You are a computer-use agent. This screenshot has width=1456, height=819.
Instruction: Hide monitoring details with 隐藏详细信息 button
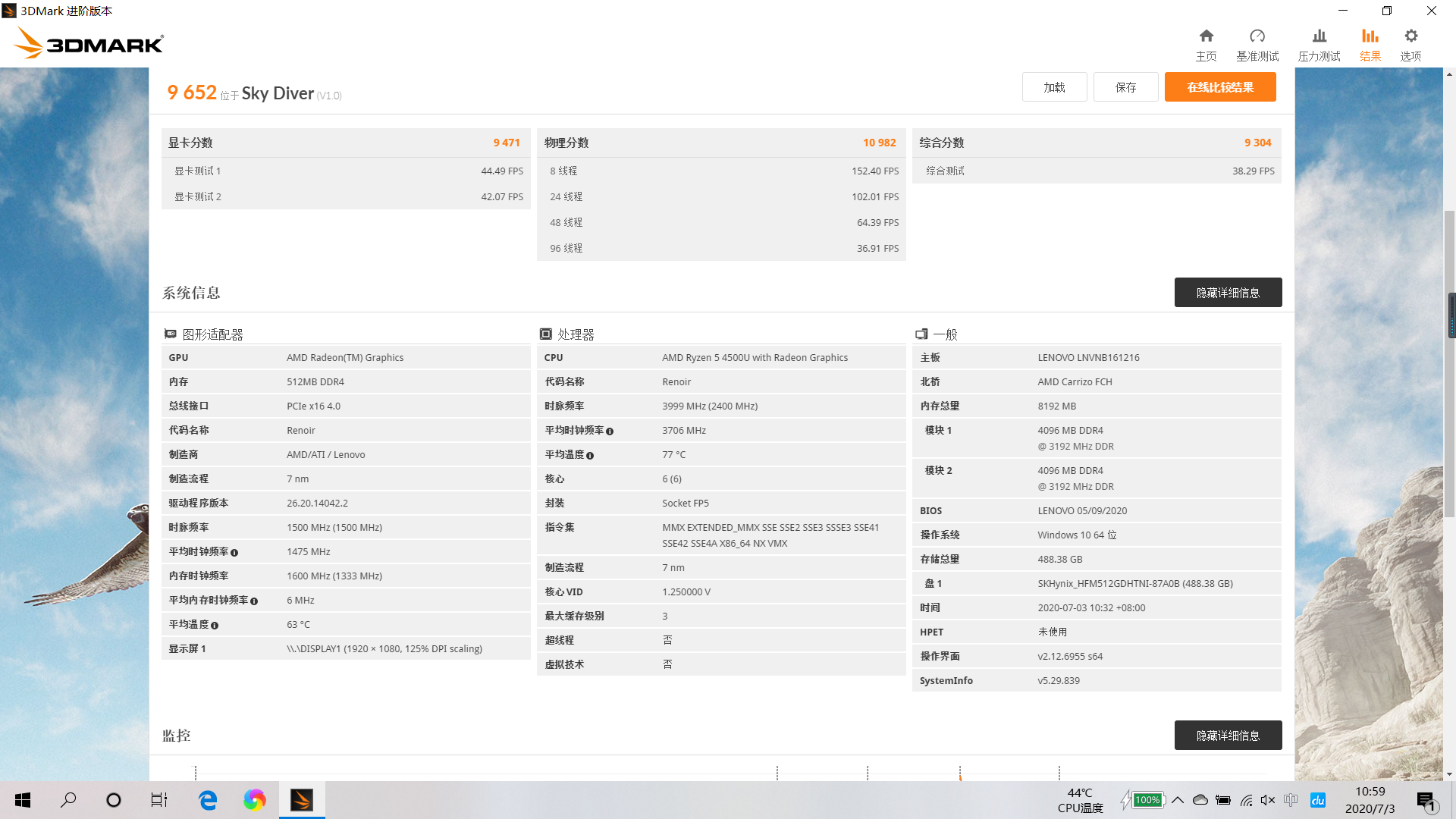(x=1228, y=736)
